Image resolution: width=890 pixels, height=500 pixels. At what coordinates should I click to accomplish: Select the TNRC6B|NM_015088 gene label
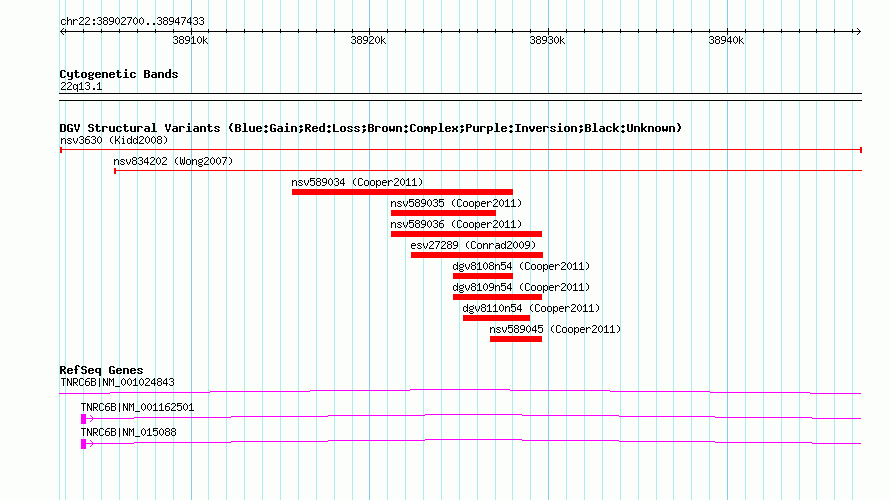pyautogui.click(x=128, y=432)
